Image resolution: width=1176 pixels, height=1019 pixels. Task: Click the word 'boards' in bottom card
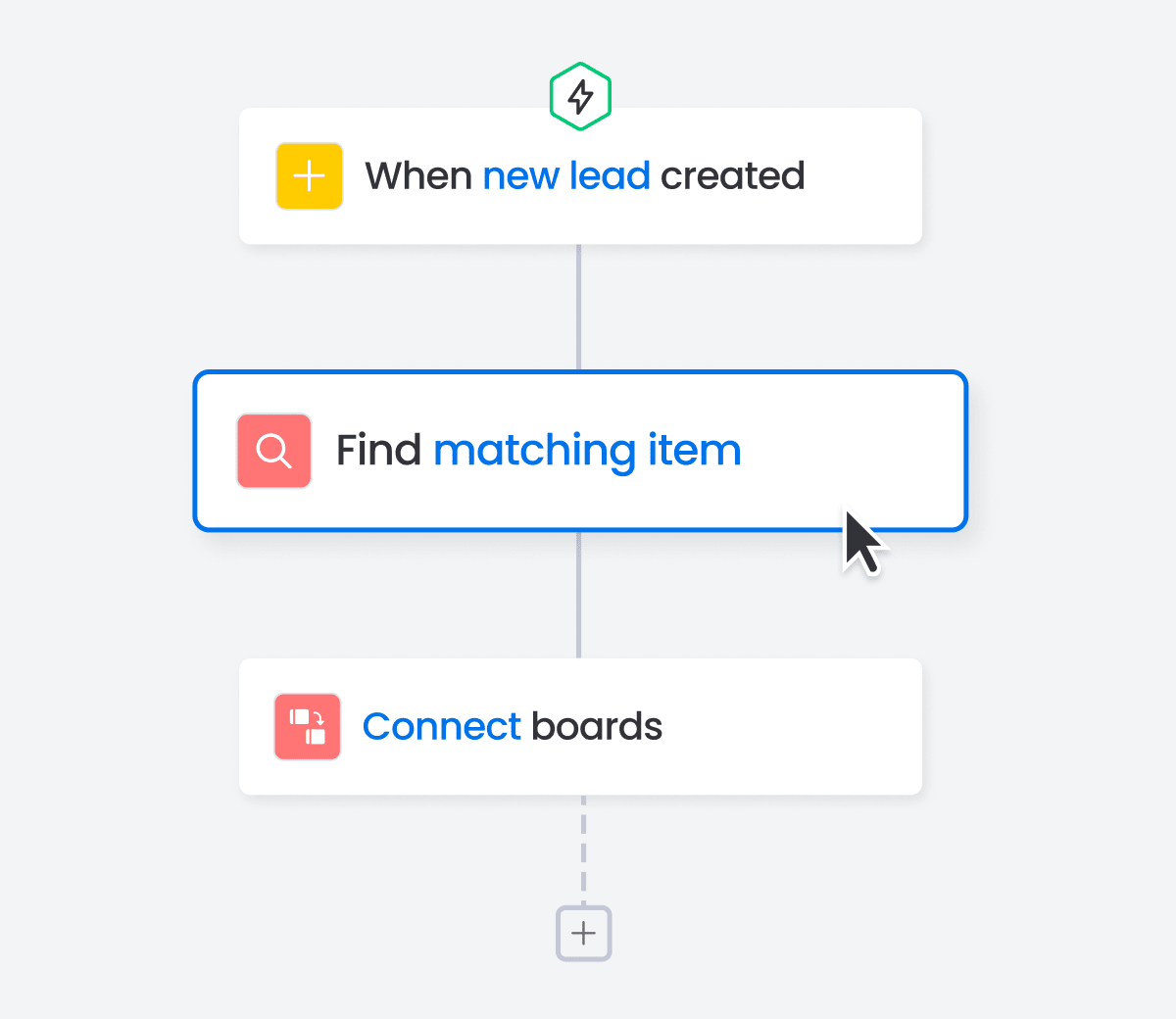[597, 727]
